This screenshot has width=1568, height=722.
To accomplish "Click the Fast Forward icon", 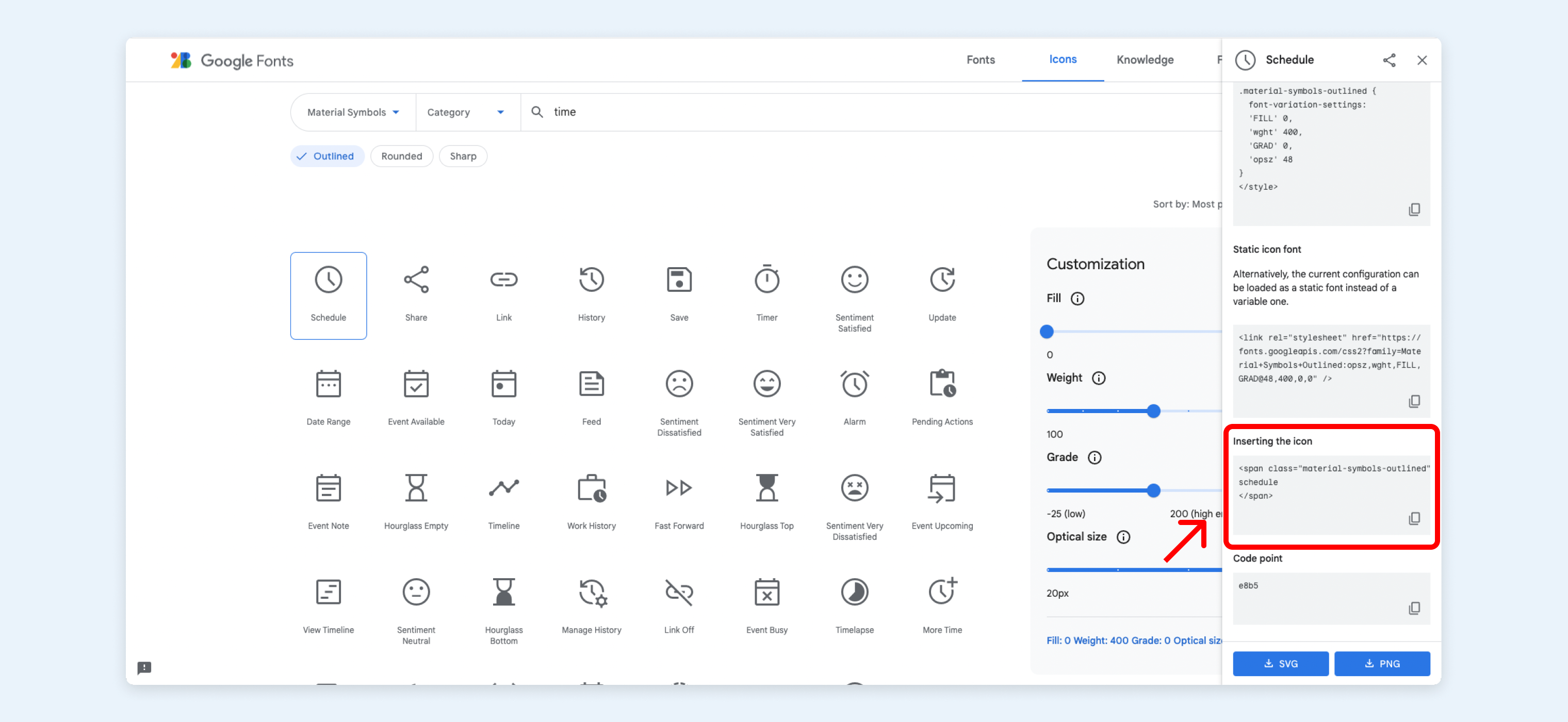I will [679, 488].
